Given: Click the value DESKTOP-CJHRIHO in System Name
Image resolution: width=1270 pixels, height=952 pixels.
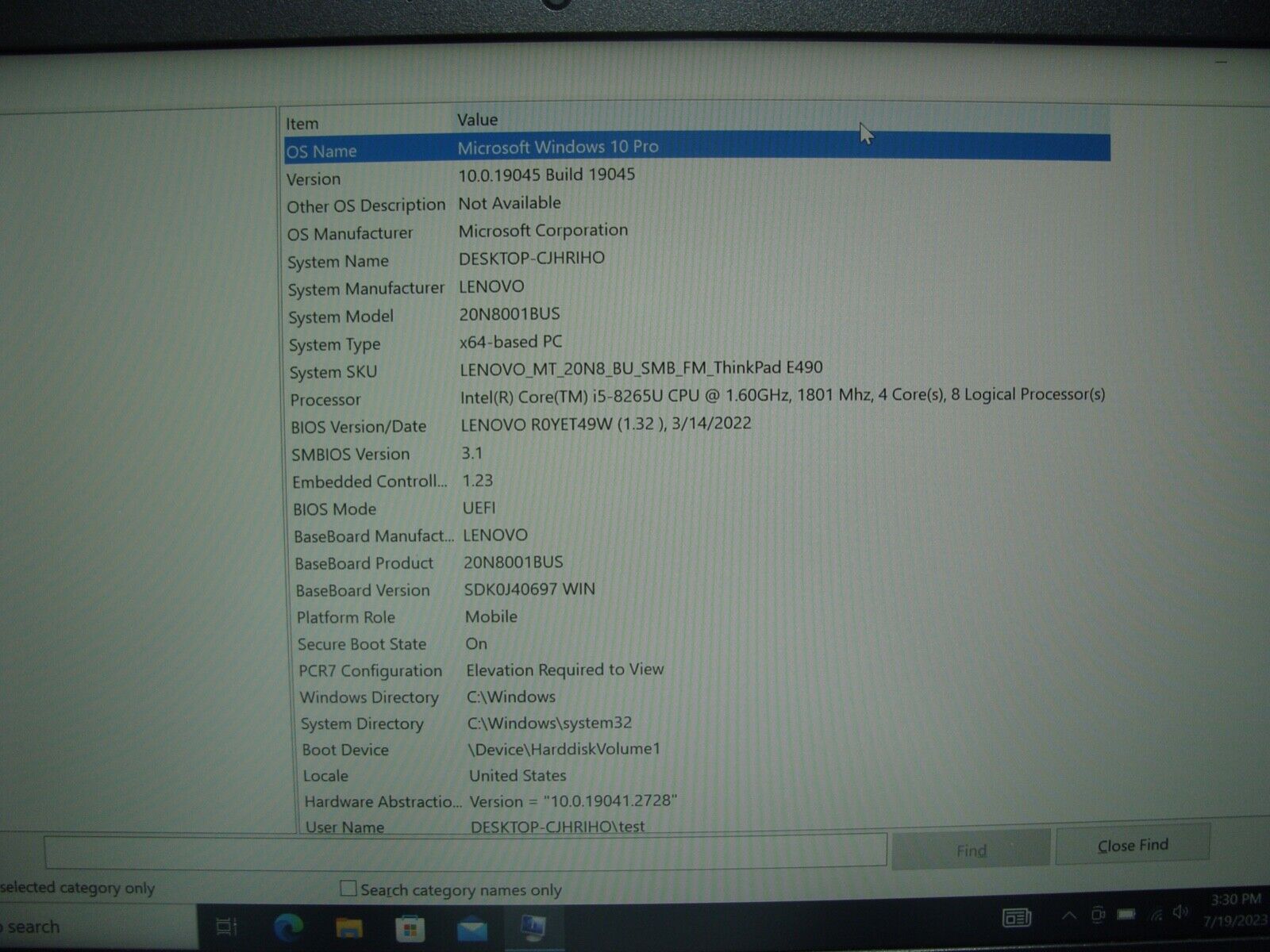Looking at the screenshot, I should [532, 258].
